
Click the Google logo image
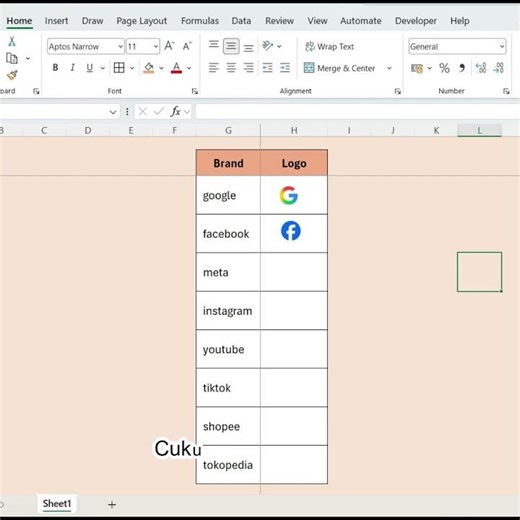[x=289, y=195]
